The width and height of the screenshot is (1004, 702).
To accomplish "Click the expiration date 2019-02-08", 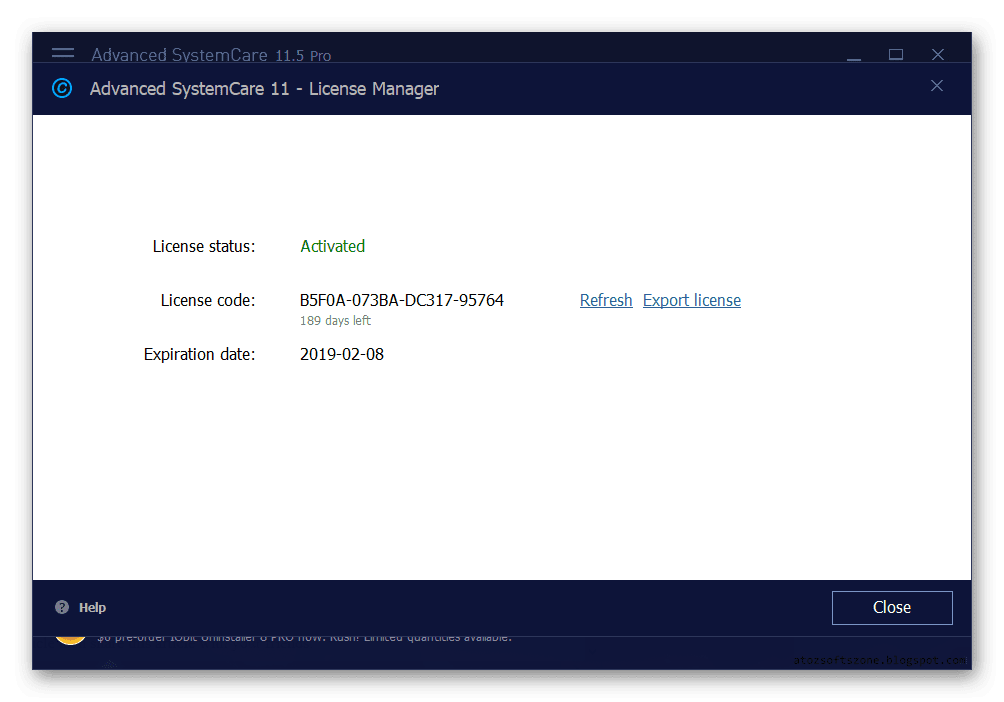I will [x=342, y=354].
